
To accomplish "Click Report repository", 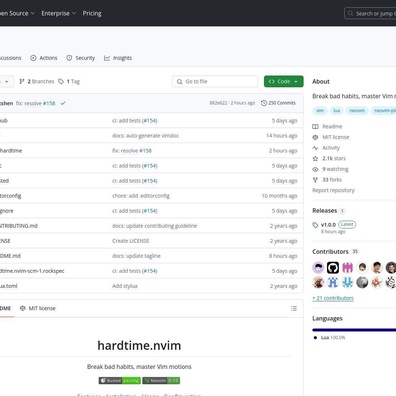I will pyautogui.click(x=333, y=190).
